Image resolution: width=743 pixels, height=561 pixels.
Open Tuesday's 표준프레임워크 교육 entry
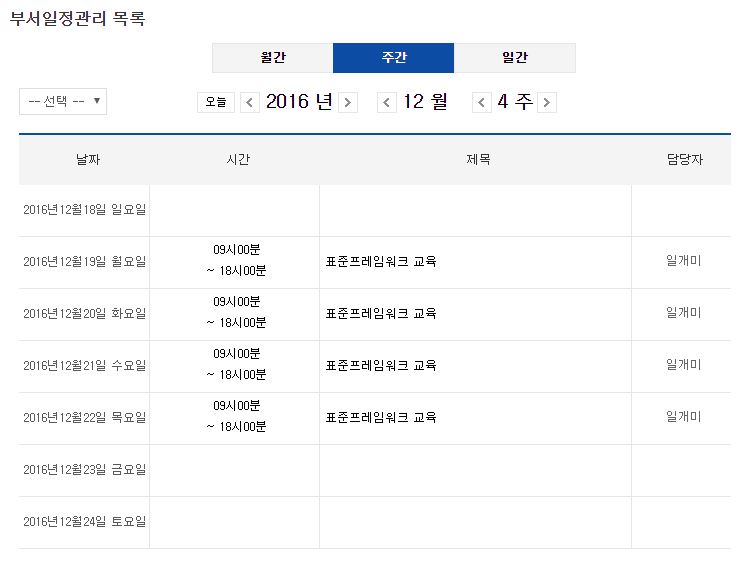pyautogui.click(x=381, y=314)
